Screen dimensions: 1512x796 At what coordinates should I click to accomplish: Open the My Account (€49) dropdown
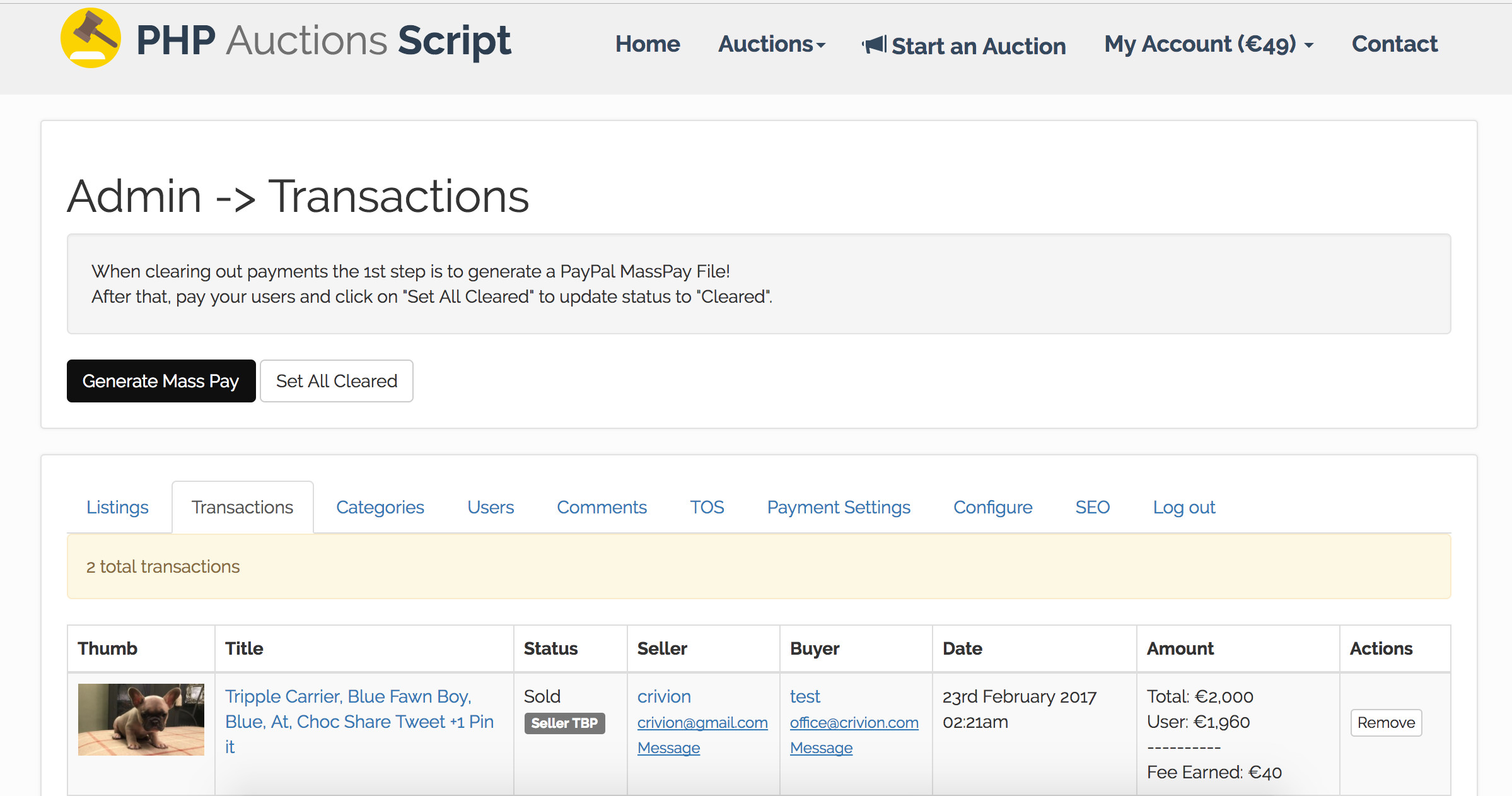pos(1208,44)
